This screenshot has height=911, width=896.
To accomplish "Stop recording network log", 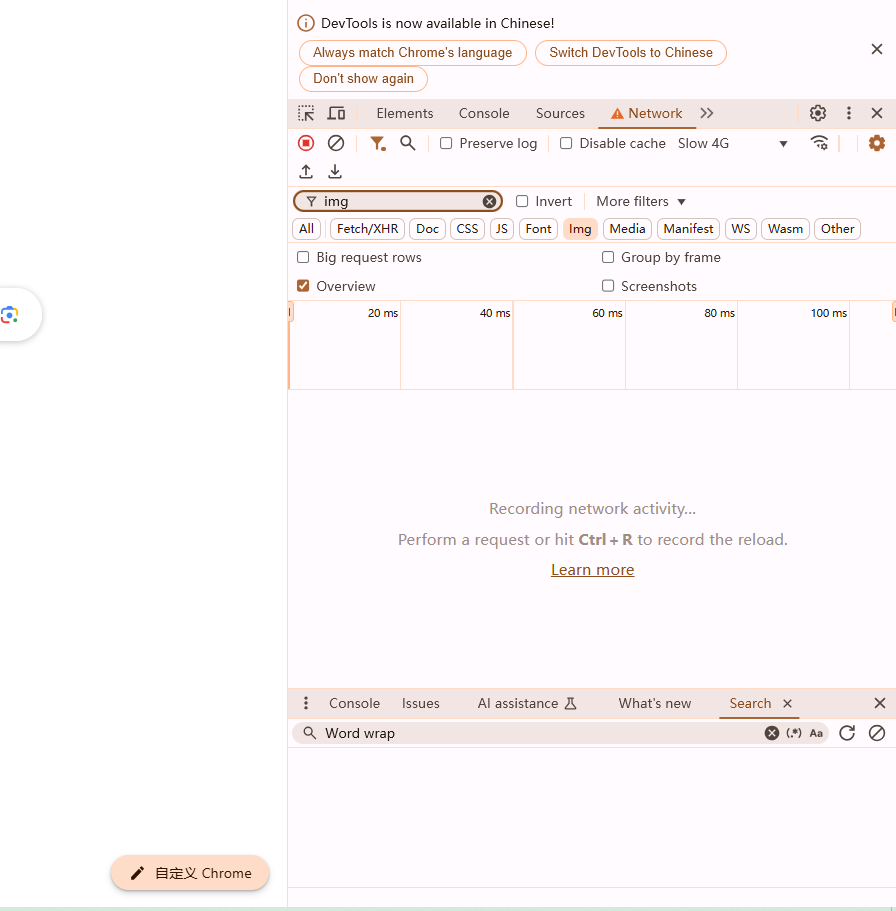I will point(306,143).
